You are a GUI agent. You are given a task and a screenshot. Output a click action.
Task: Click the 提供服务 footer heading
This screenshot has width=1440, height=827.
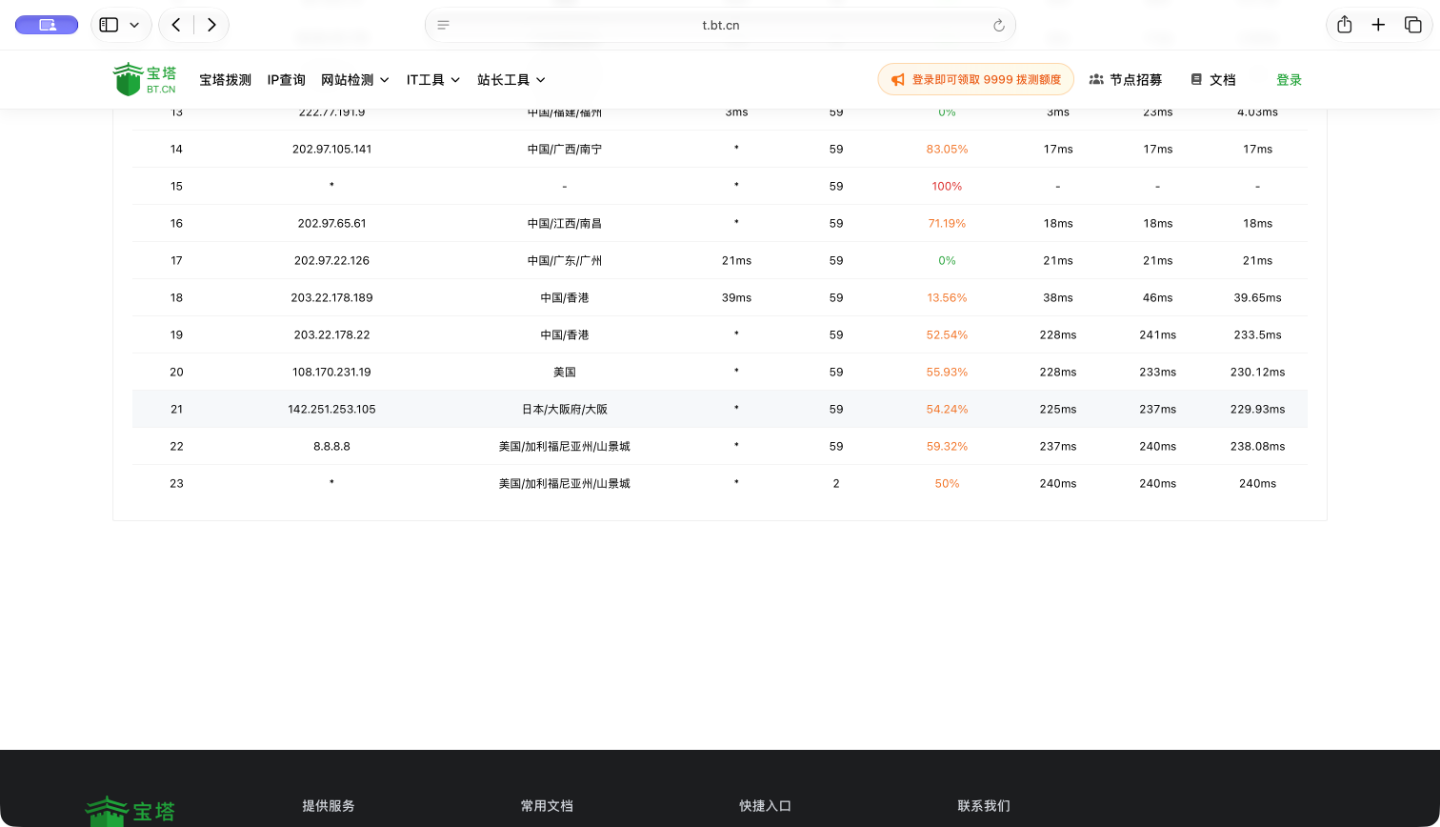coord(329,805)
